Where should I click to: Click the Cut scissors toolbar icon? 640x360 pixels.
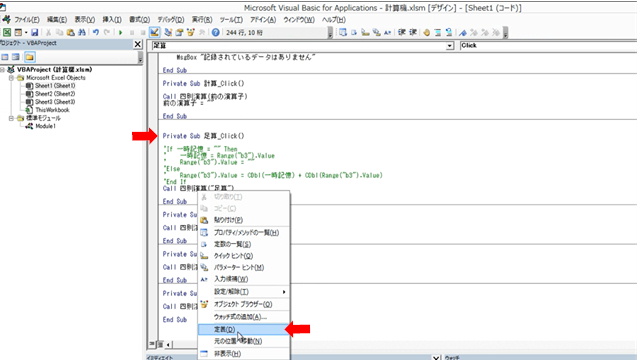coord(48,32)
